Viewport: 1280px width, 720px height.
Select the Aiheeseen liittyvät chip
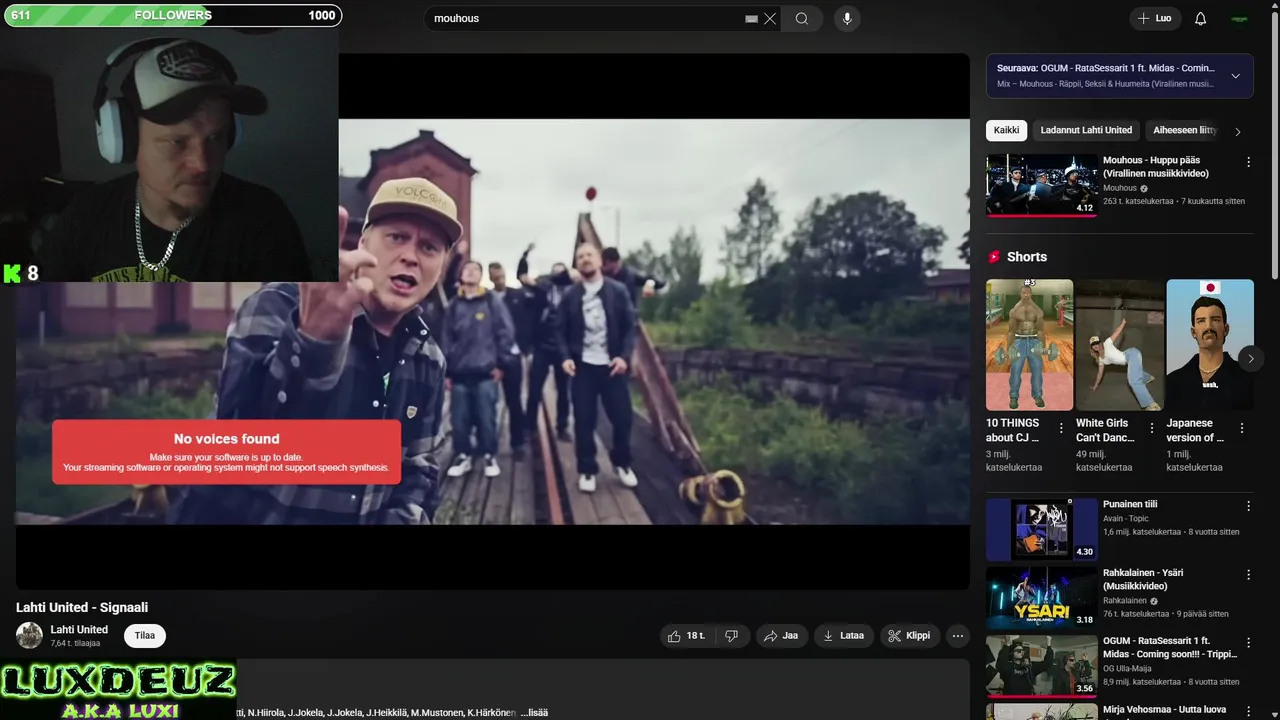click(1184, 130)
